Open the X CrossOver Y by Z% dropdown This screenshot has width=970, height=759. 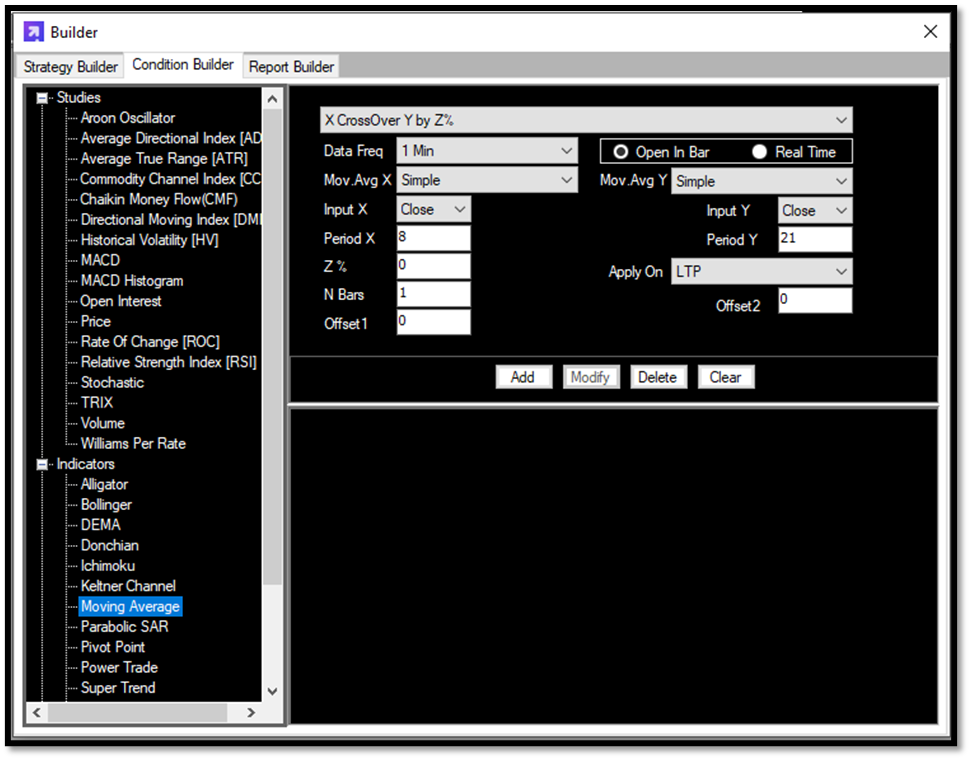(x=586, y=120)
